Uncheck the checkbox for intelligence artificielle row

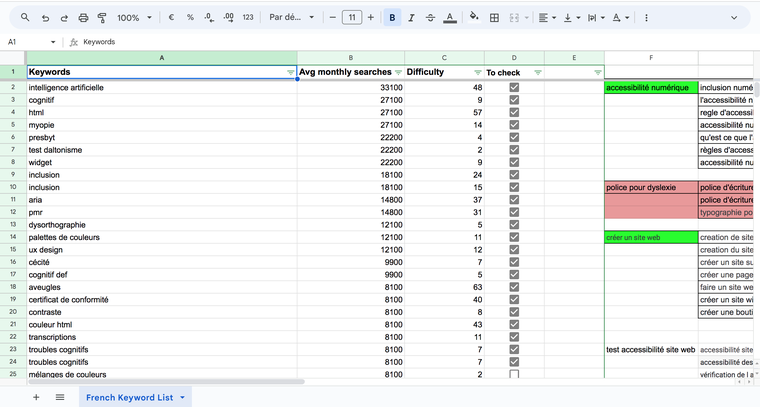click(514, 88)
